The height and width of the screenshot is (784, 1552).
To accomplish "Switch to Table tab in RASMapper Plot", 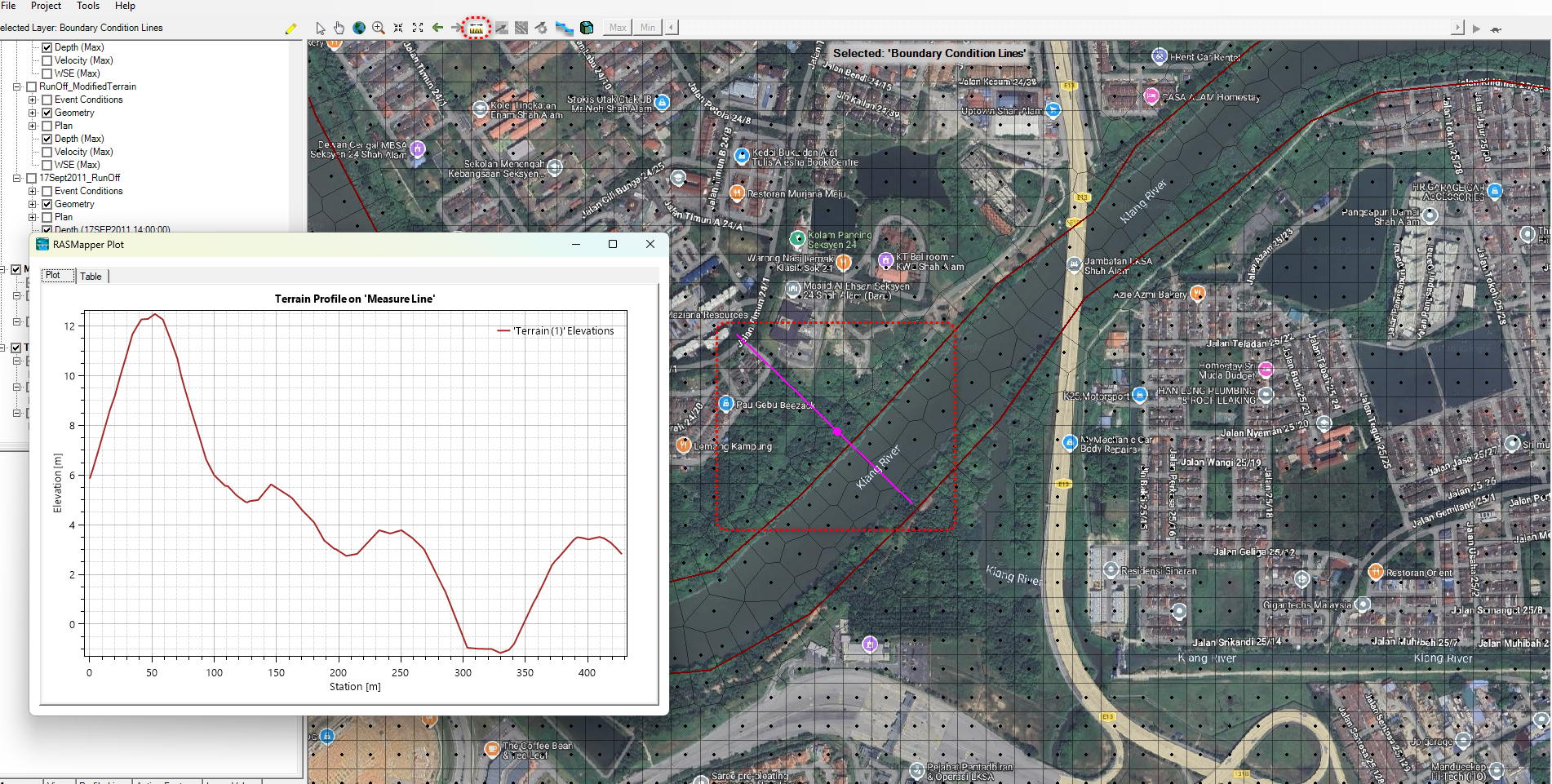I will click(91, 277).
